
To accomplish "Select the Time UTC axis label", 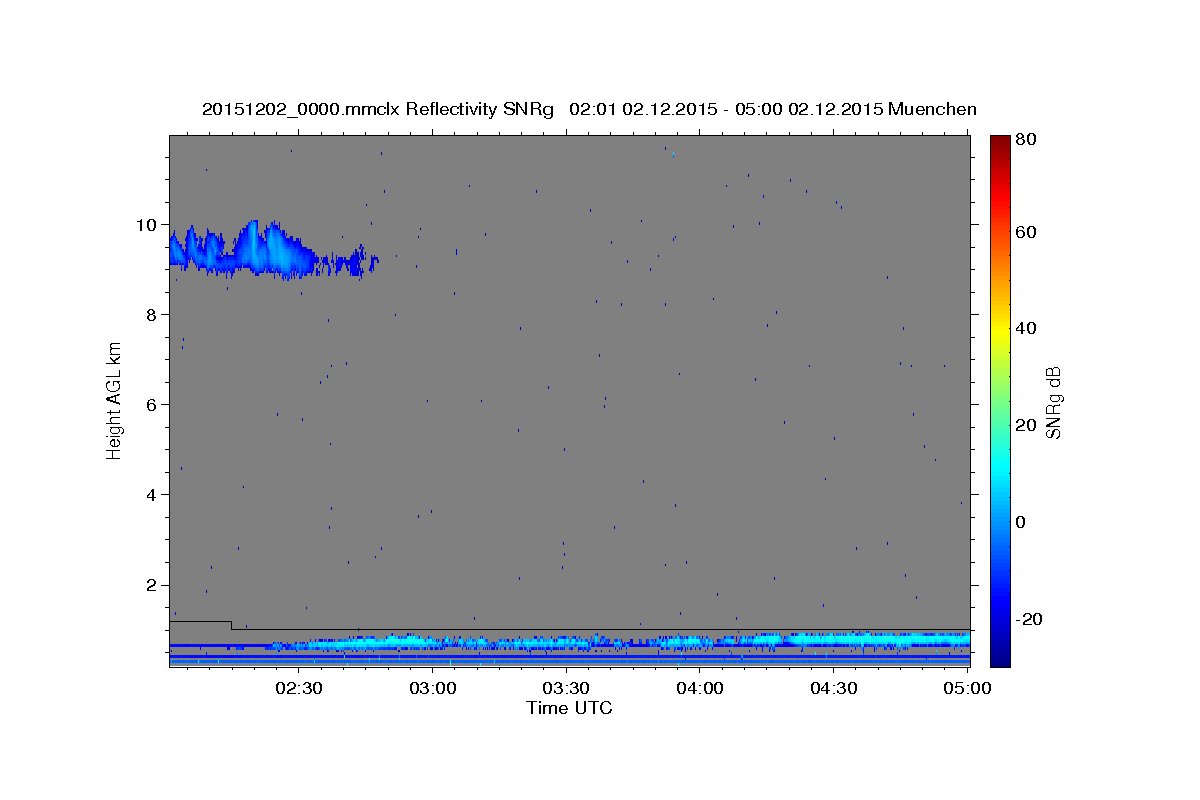I will click(x=569, y=708).
